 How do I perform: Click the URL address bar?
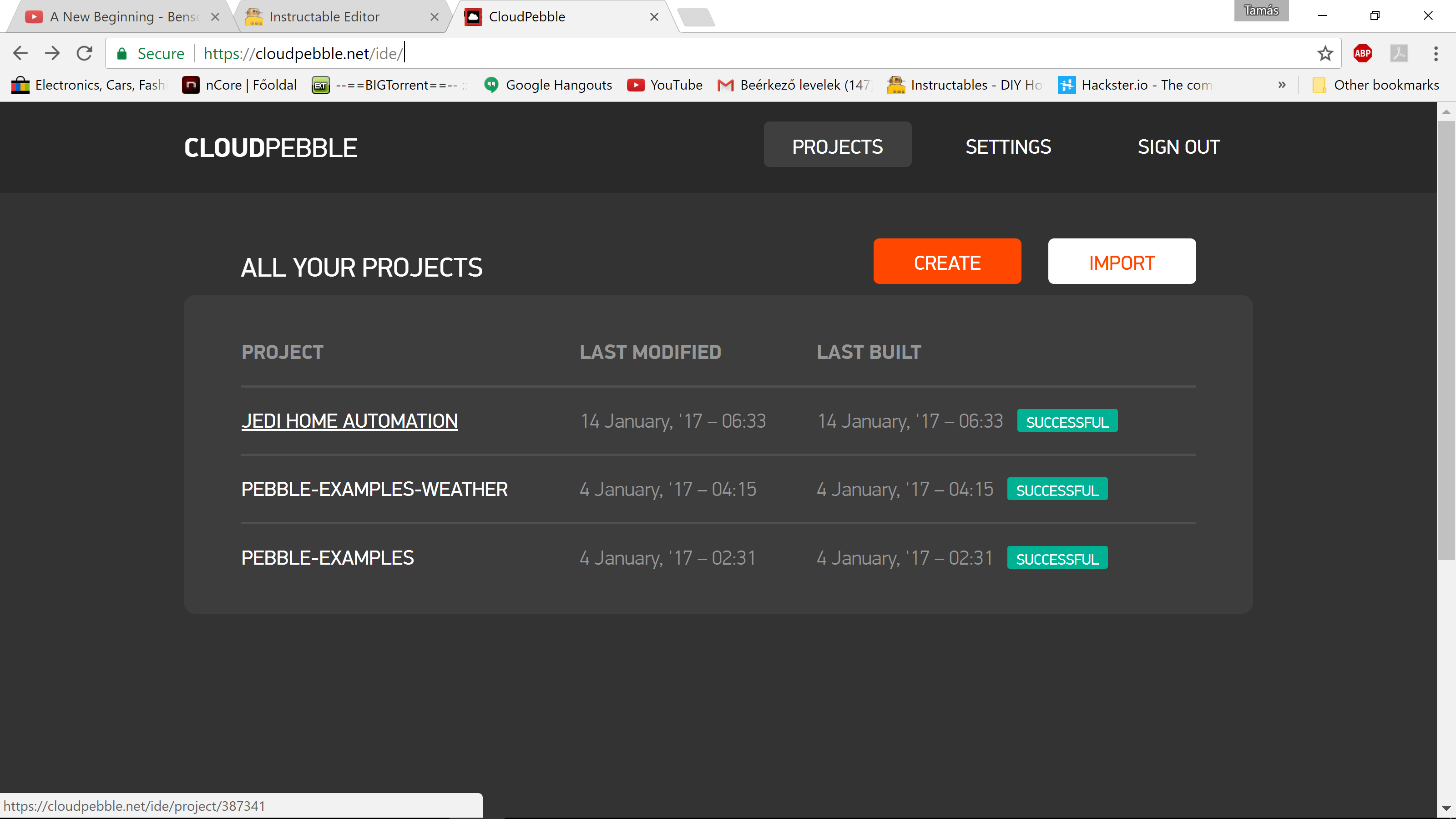[x=735, y=53]
